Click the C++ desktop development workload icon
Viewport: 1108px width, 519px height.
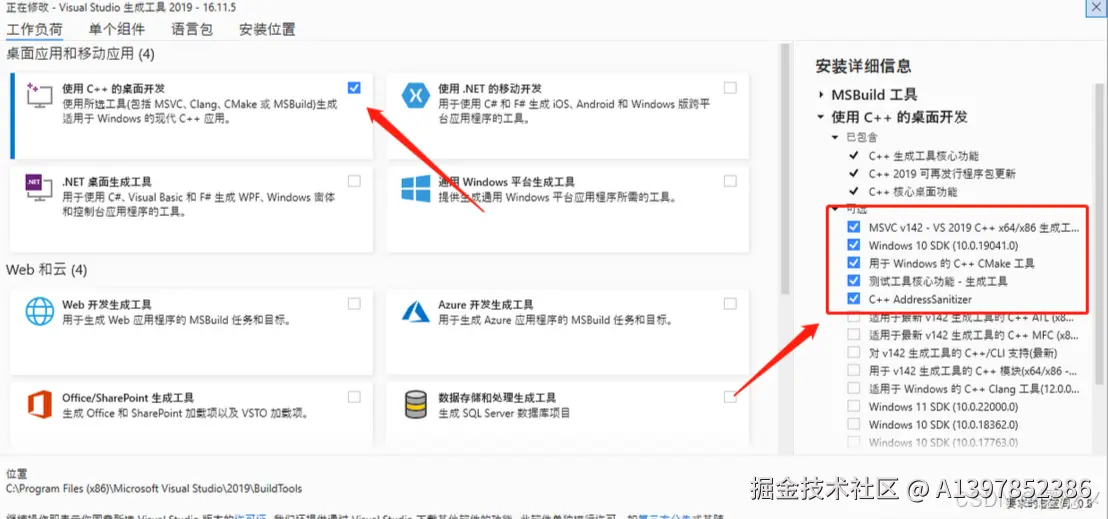click(40, 94)
